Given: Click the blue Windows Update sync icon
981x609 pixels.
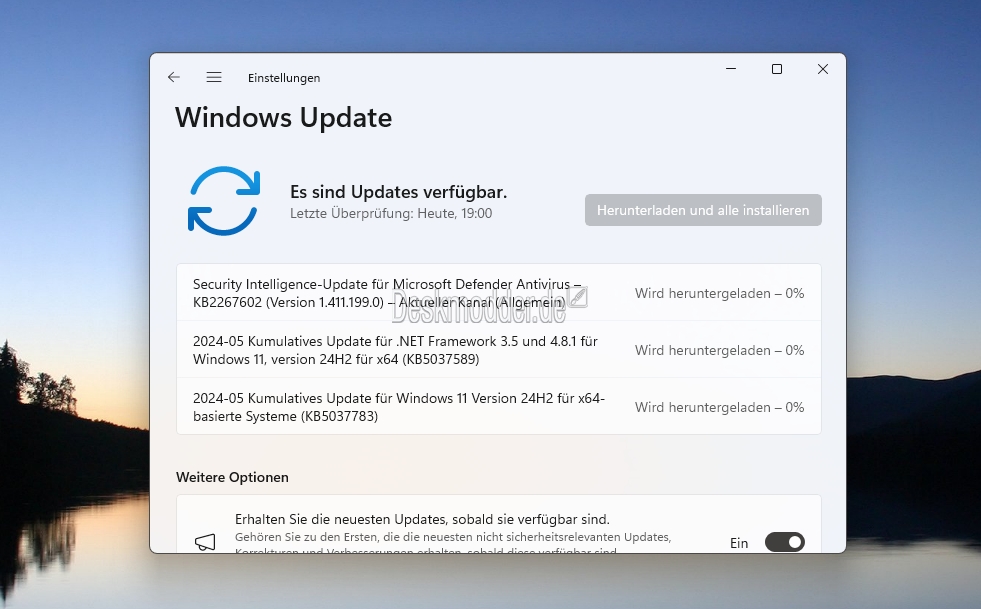Looking at the screenshot, I should (224, 201).
